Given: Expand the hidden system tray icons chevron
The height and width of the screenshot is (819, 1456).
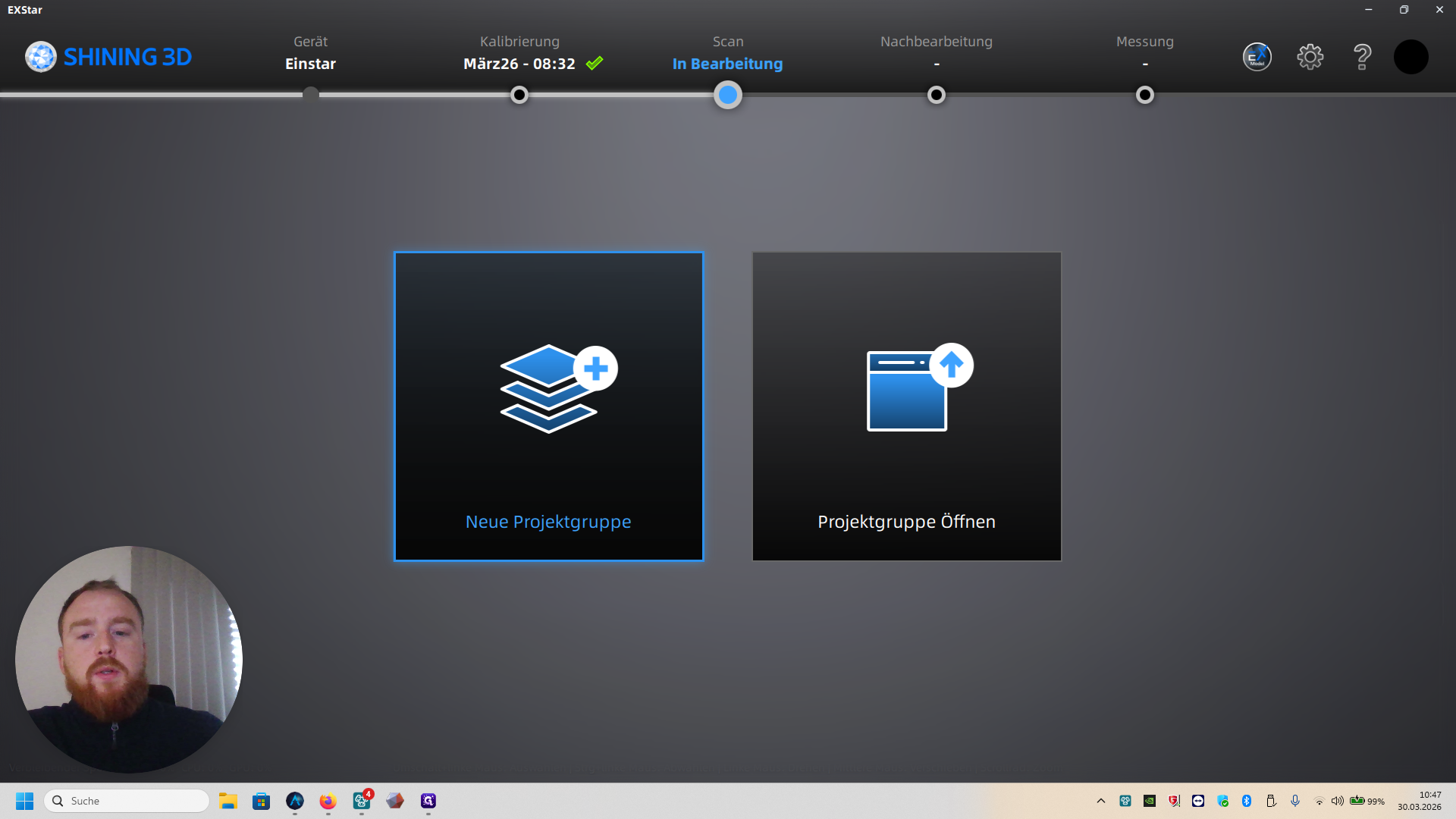Looking at the screenshot, I should (x=1101, y=801).
